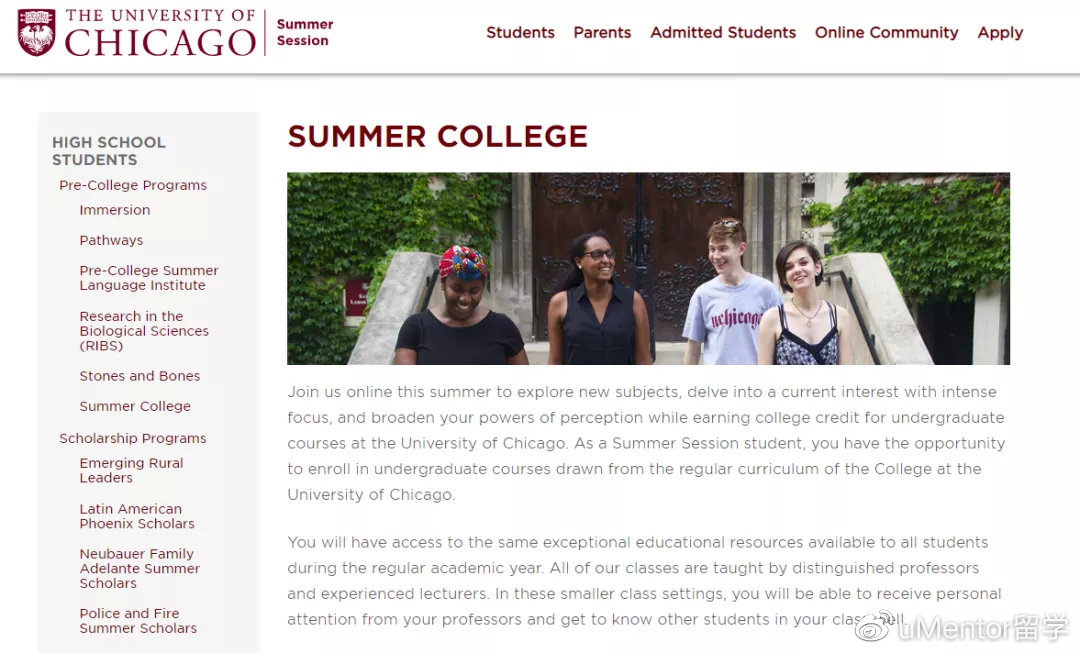Select Summer College in the sidebar
Viewport: 1080px width, 653px height.
click(x=135, y=406)
